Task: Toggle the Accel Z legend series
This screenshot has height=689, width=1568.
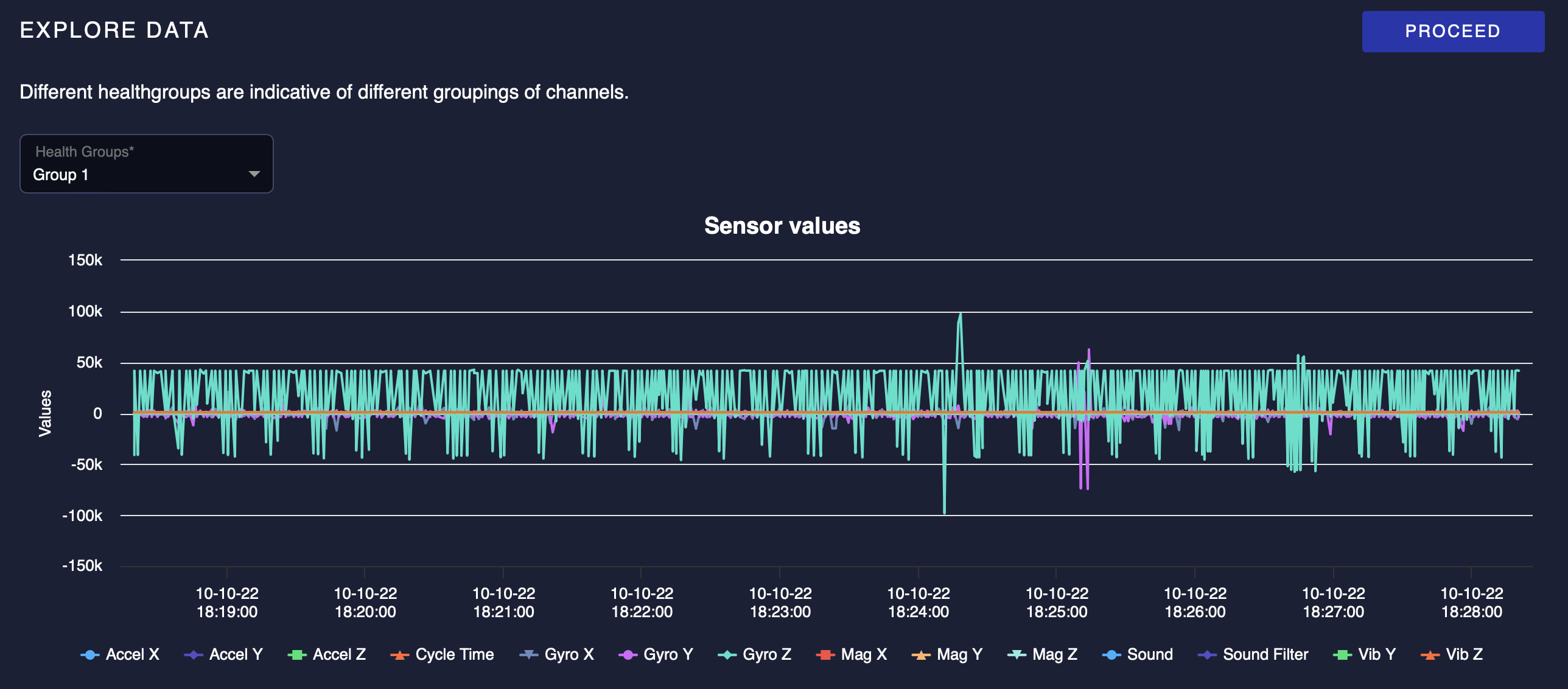Action: [327, 654]
